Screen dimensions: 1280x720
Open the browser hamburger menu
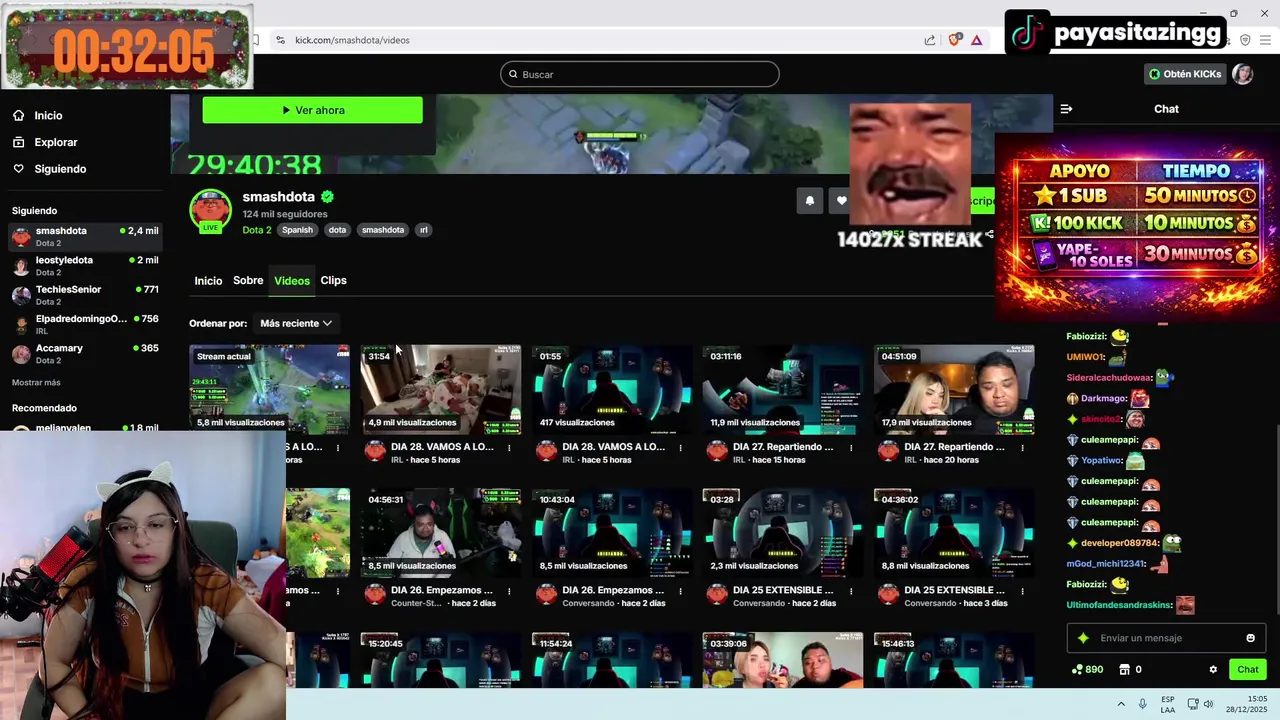pyautogui.click(x=1266, y=40)
